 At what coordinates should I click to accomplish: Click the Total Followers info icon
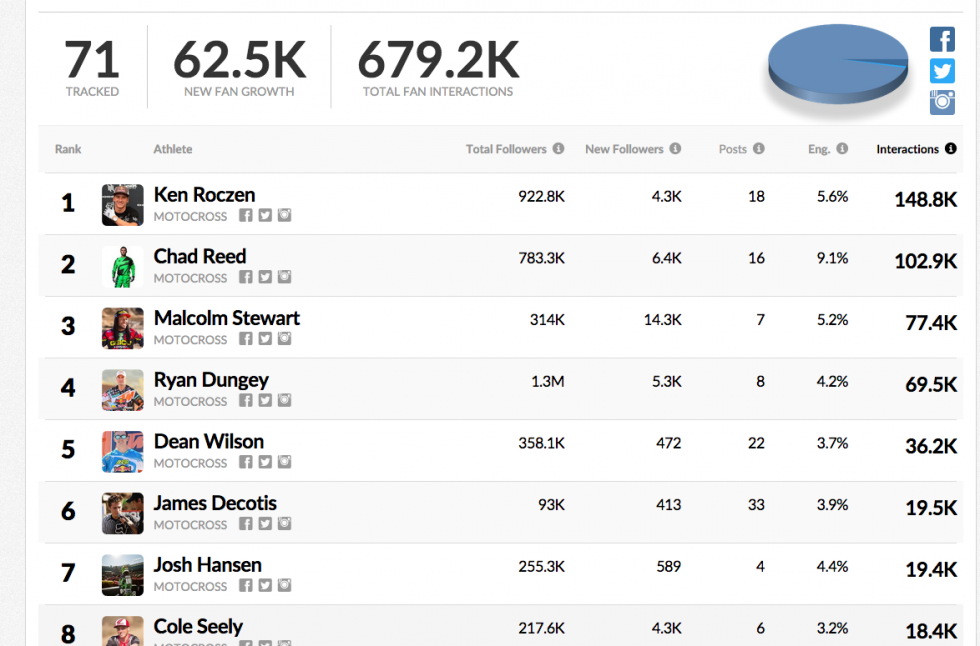click(x=558, y=149)
